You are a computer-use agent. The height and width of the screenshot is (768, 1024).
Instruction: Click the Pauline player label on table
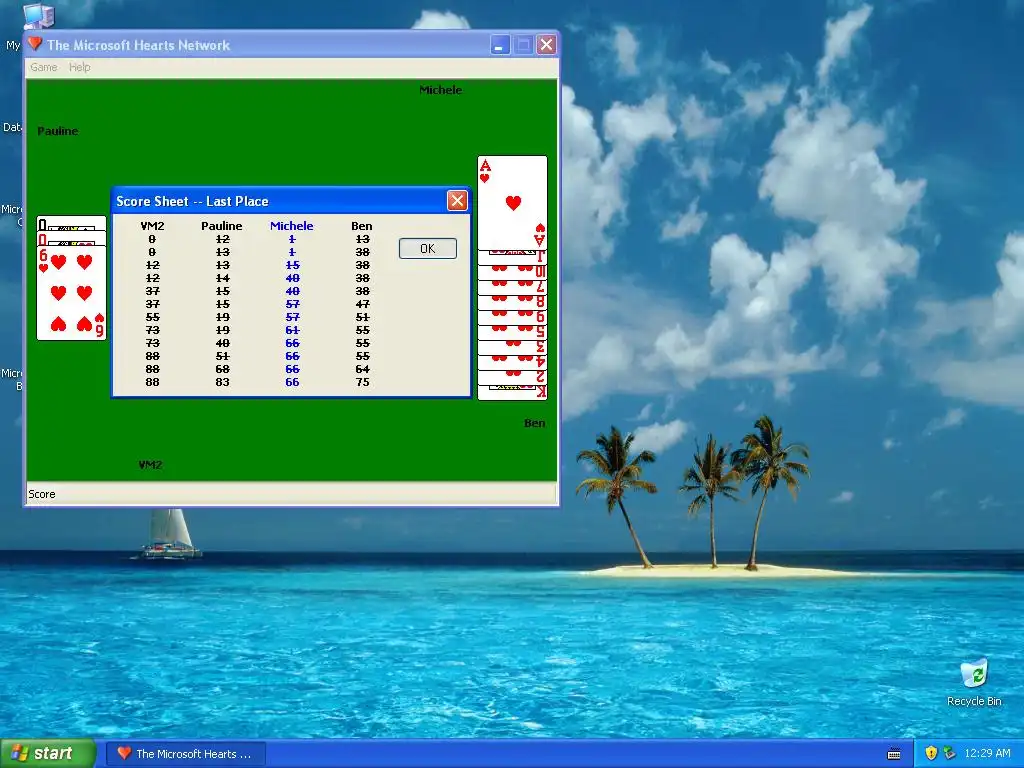click(x=58, y=131)
